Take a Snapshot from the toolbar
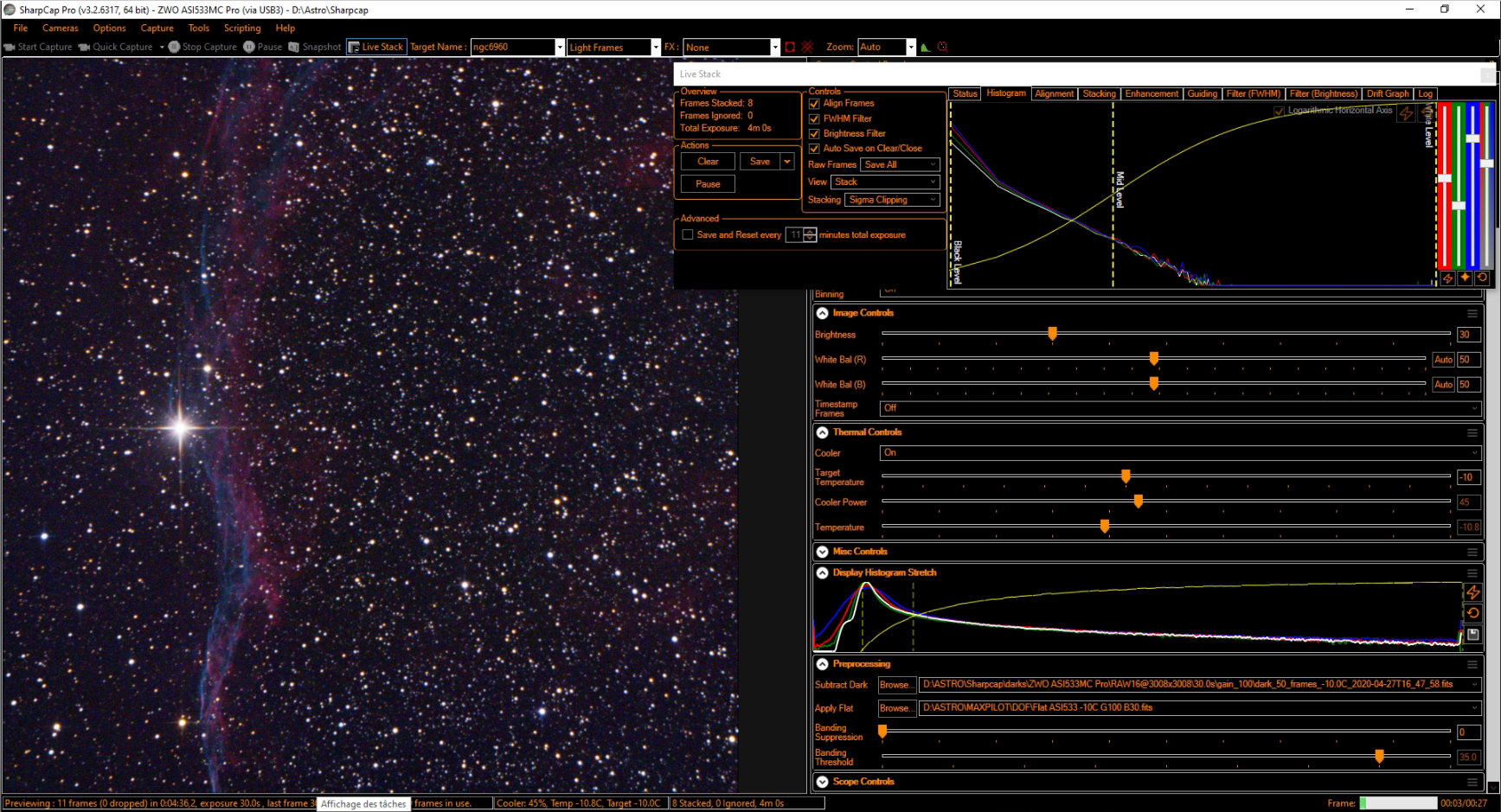The height and width of the screenshot is (812, 1501). click(x=315, y=47)
